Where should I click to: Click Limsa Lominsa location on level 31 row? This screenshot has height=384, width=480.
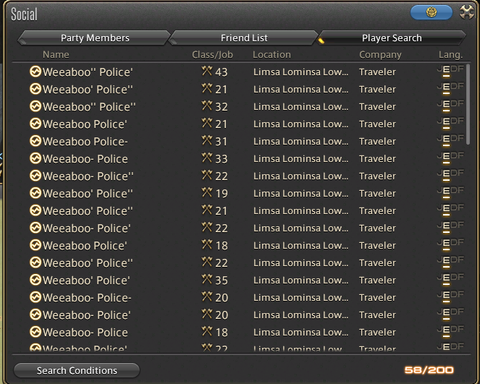click(x=301, y=141)
